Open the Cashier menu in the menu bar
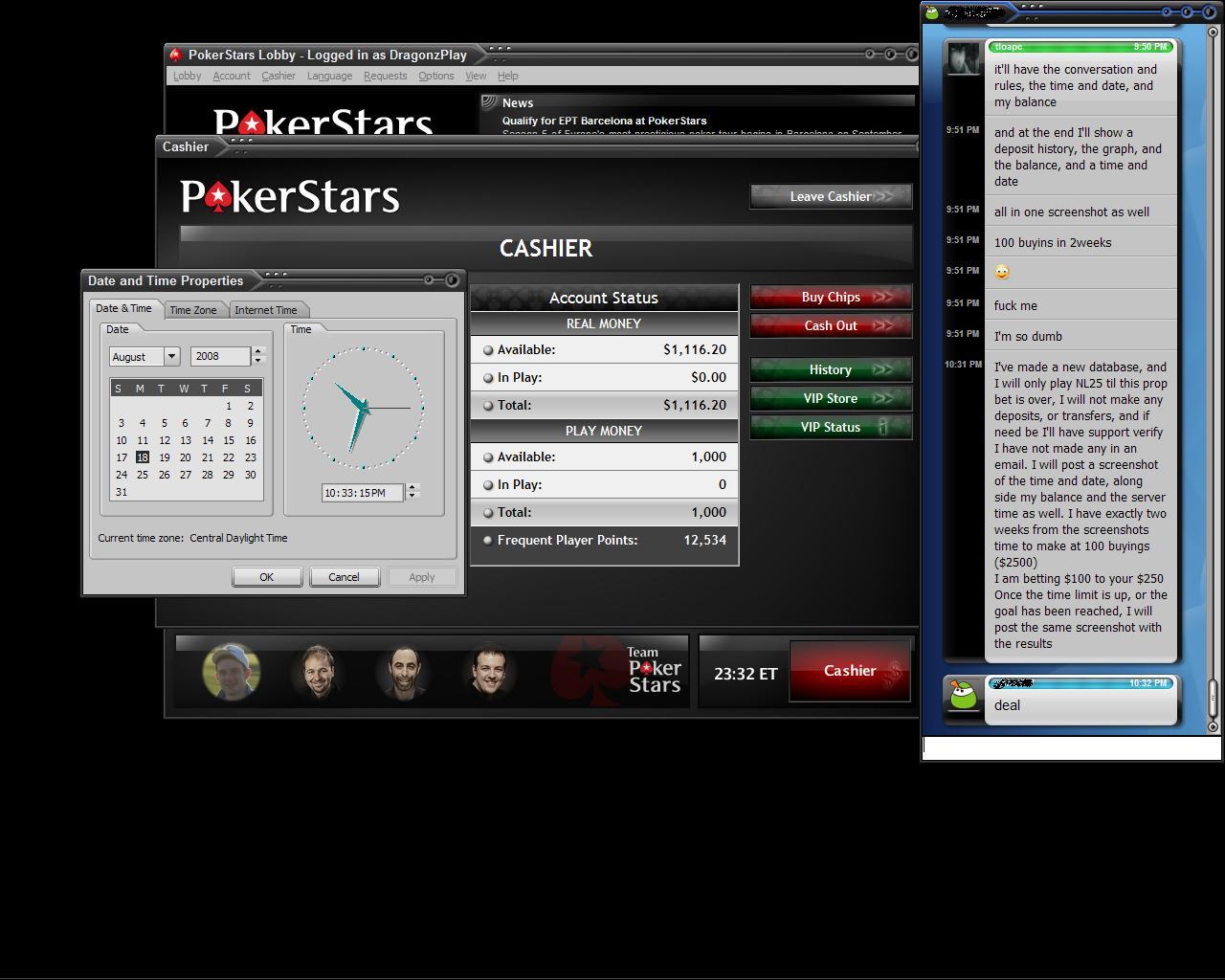Screen dimensions: 1225x980 click(278, 76)
